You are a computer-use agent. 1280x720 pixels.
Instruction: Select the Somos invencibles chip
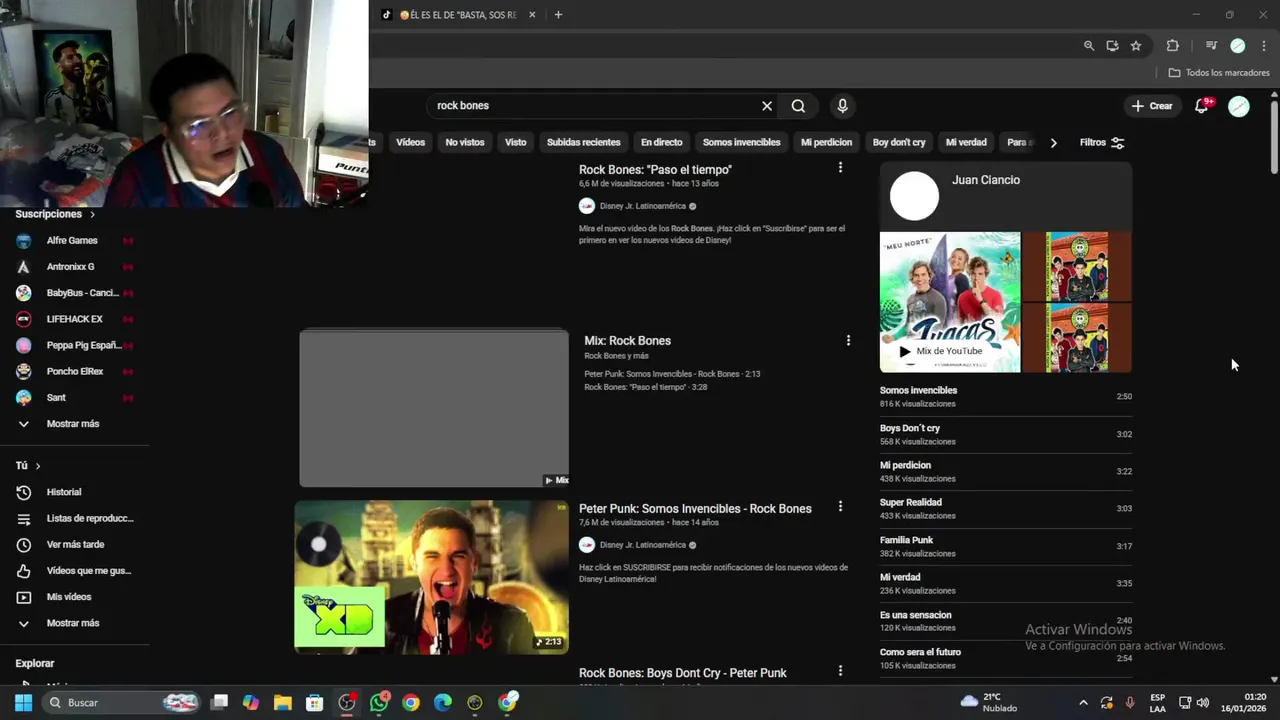pos(742,142)
